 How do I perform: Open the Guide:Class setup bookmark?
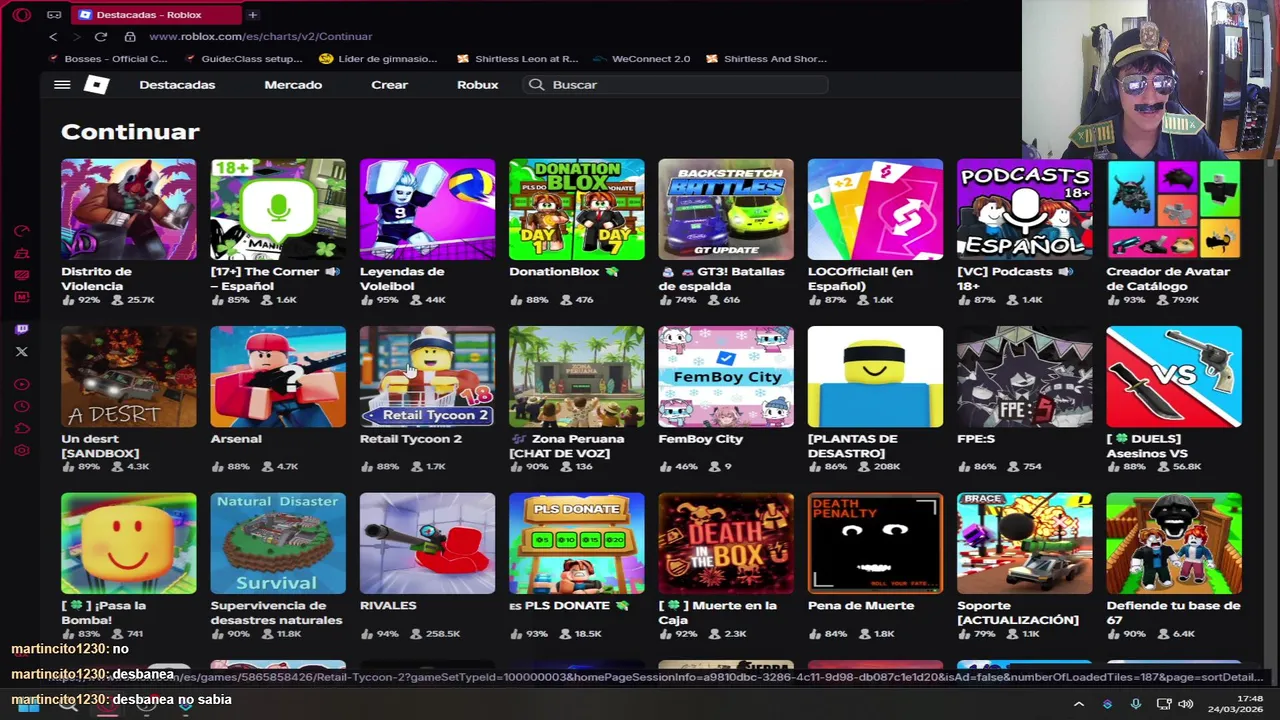click(x=243, y=59)
